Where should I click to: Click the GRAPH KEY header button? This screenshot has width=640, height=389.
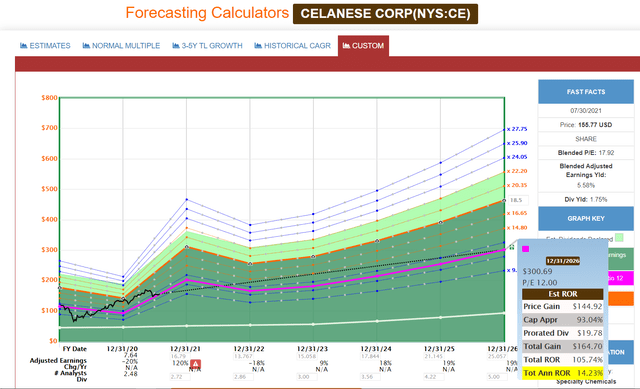(586, 218)
